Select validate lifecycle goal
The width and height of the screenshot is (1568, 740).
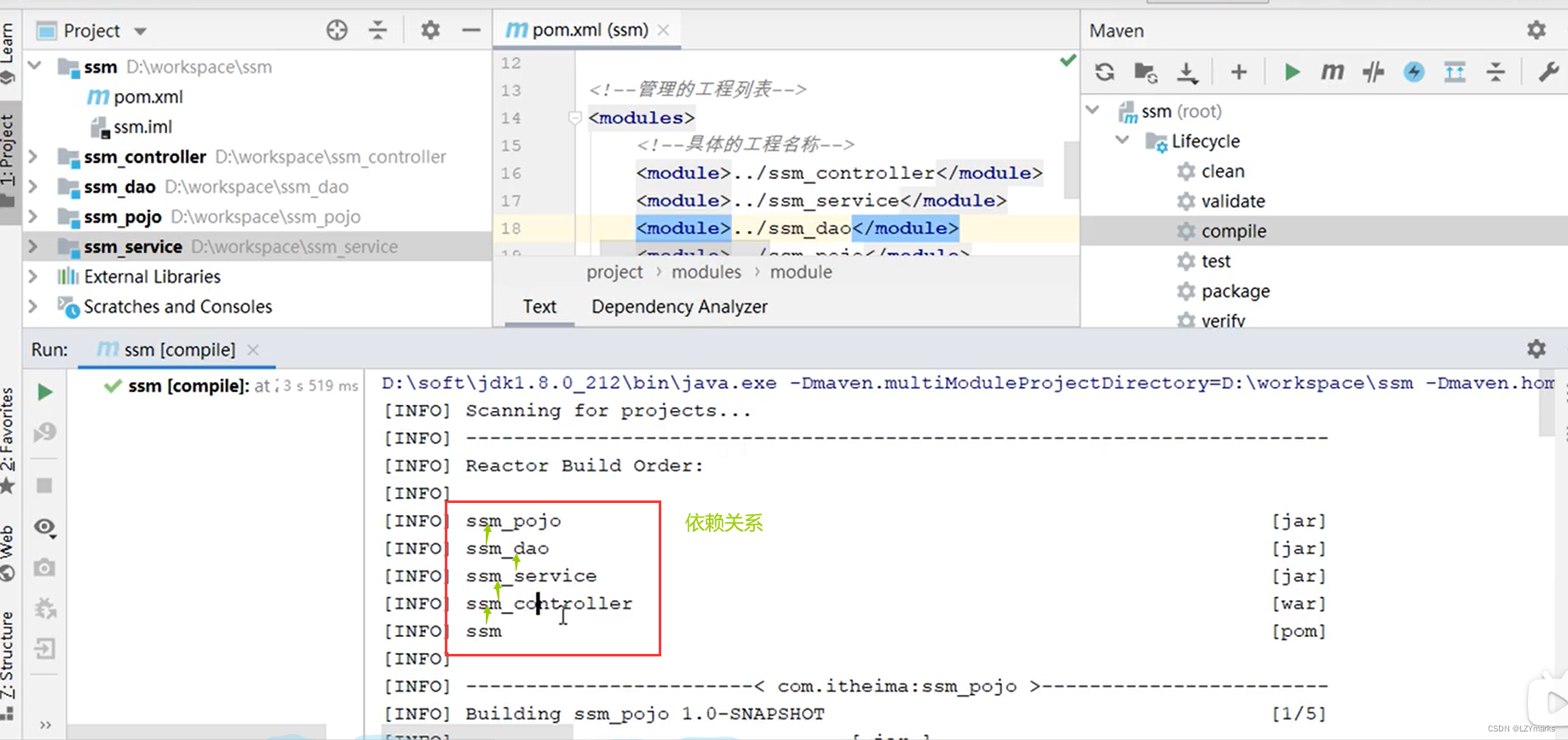[x=1221, y=201]
